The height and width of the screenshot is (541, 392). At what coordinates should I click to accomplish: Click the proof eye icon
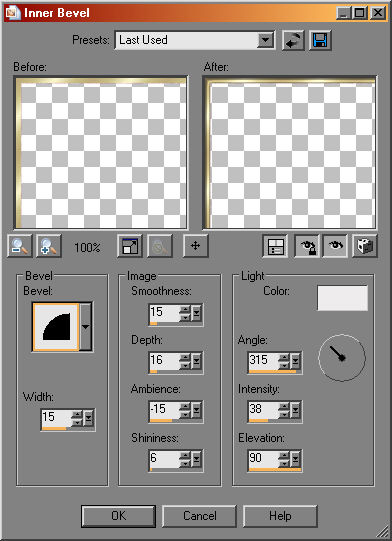[335, 246]
